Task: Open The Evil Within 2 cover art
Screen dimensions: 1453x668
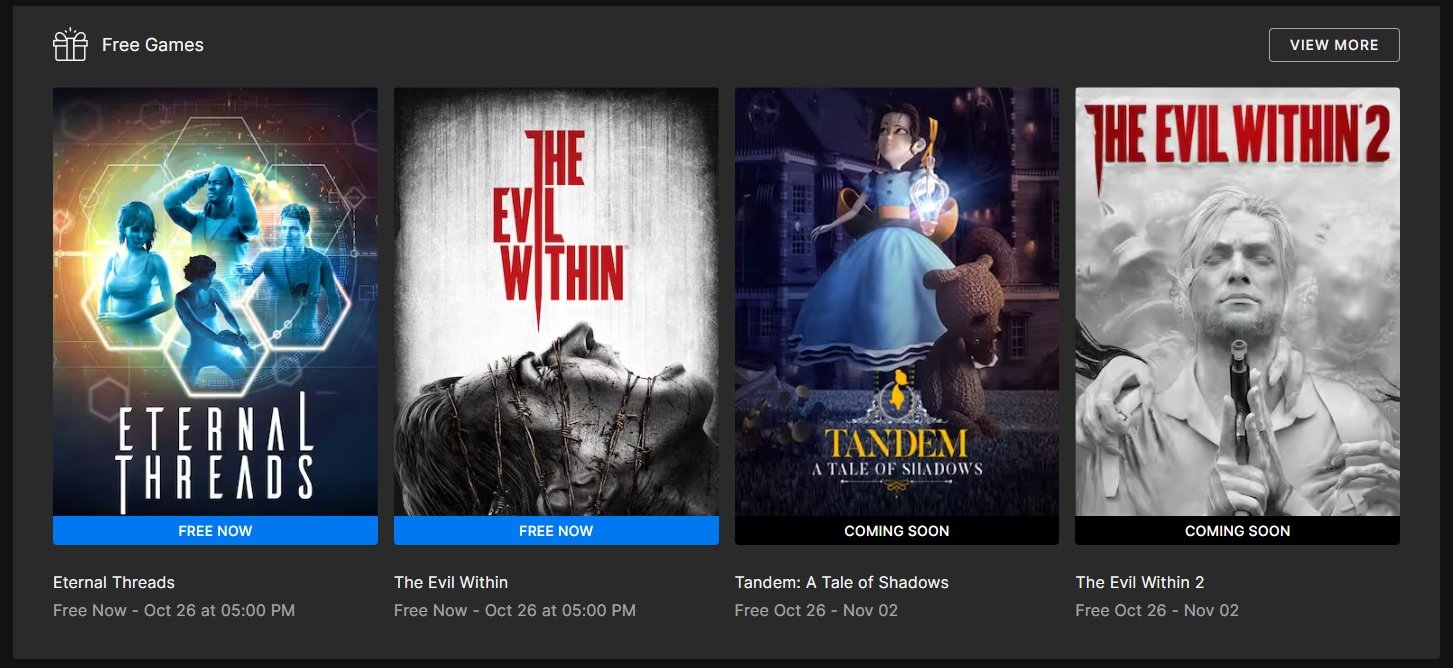Action: [x=1237, y=302]
